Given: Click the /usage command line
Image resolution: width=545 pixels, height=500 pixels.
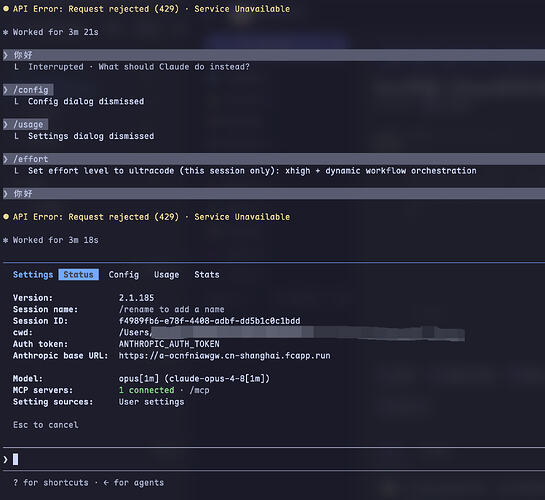Looking at the screenshot, I should tap(26, 124).
